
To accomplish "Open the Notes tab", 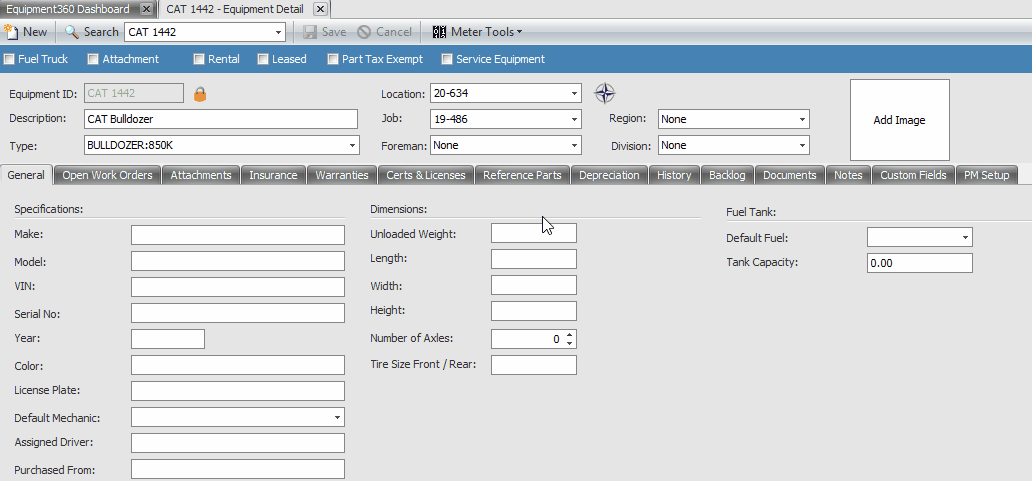I will pyautogui.click(x=848, y=175).
